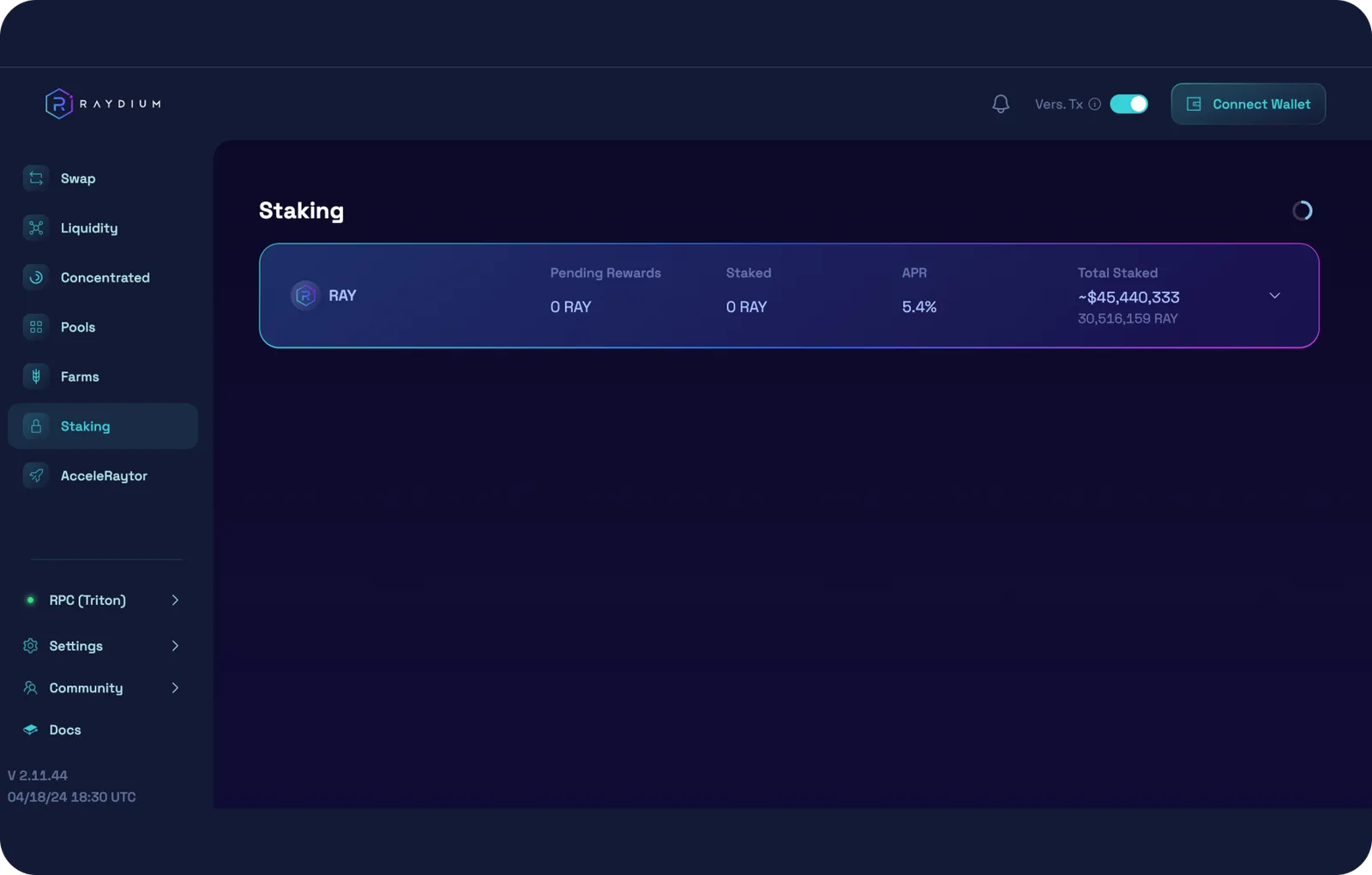This screenshot has width=1372, height=875.
Task: Click the 5.4% APR value
Action: pos(919,307)
